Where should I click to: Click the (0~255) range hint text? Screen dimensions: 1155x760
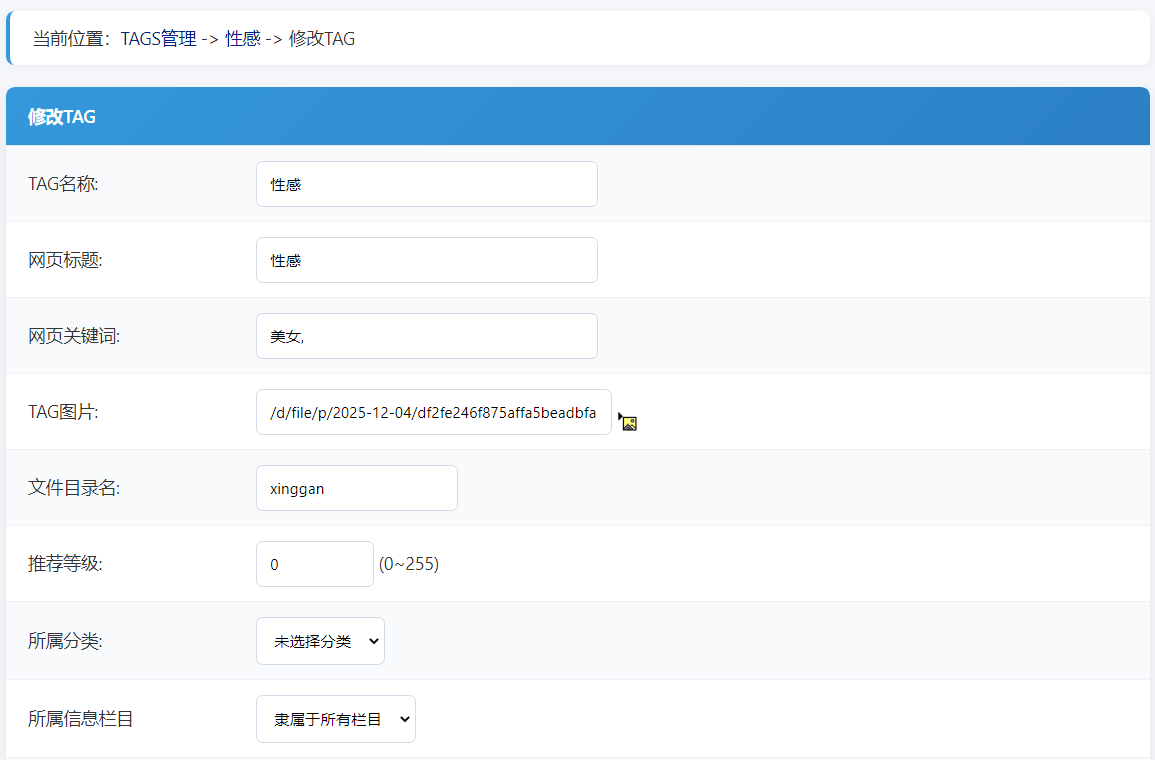pos(409,564)
